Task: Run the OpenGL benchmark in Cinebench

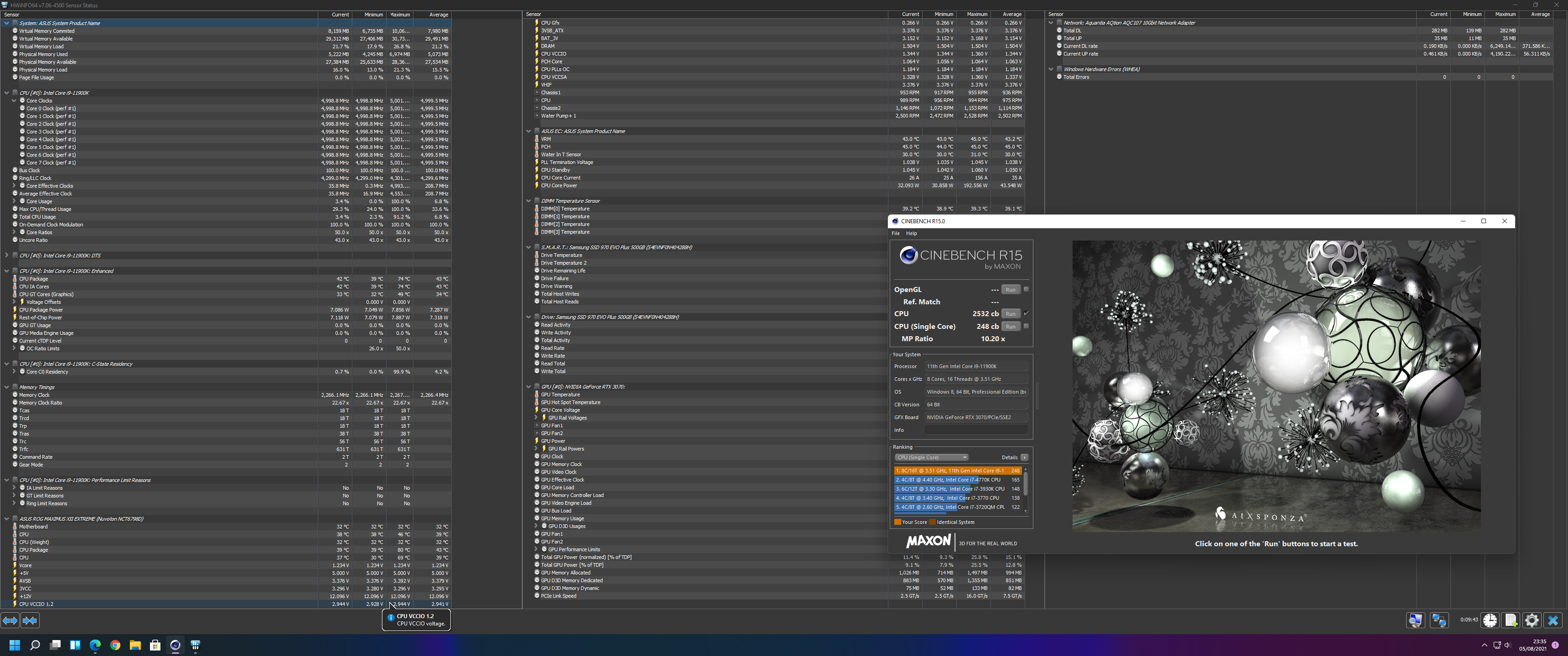Action: [1011, 290]
